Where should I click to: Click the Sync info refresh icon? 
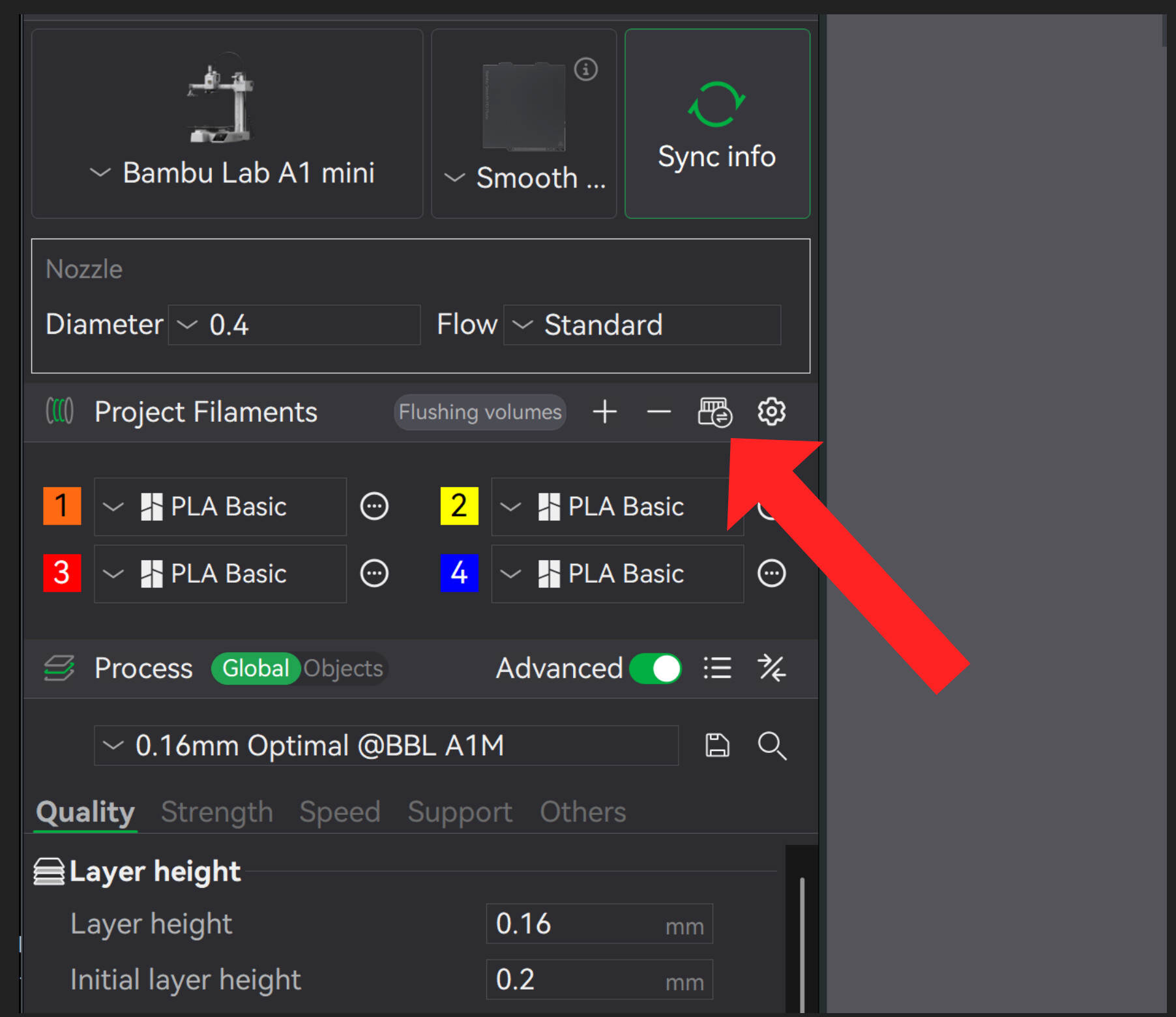(716, 104)
